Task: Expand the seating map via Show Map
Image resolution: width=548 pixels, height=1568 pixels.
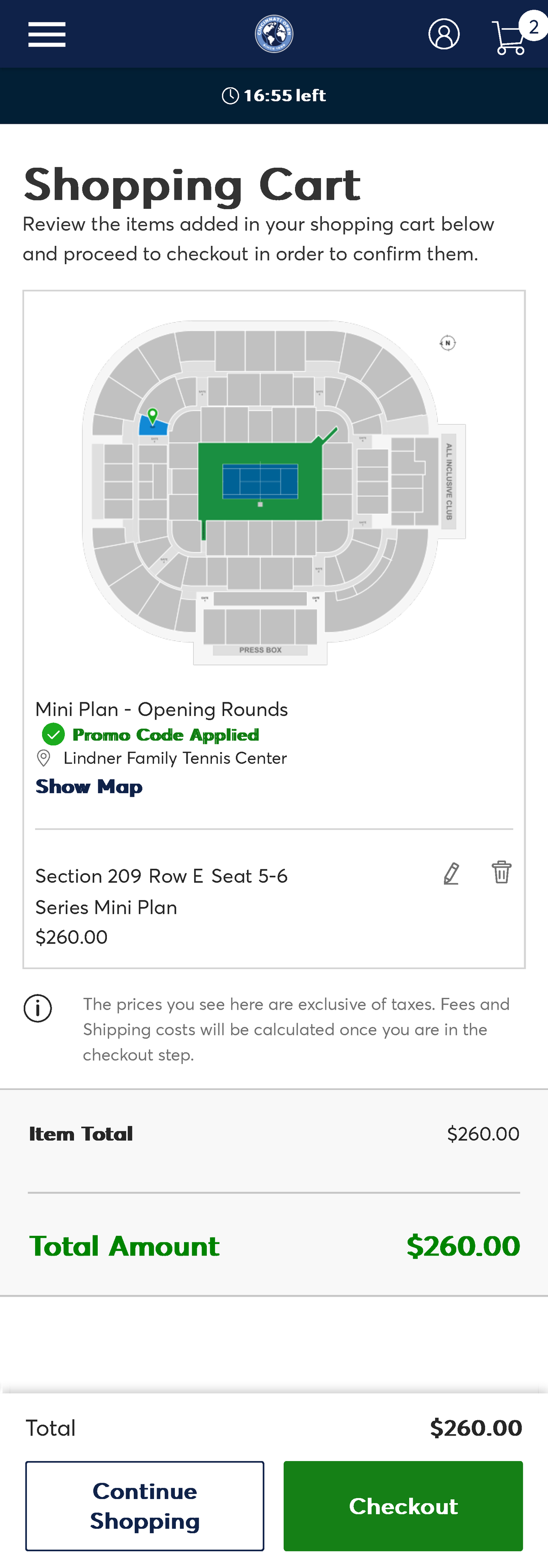Action: point(88,786)
